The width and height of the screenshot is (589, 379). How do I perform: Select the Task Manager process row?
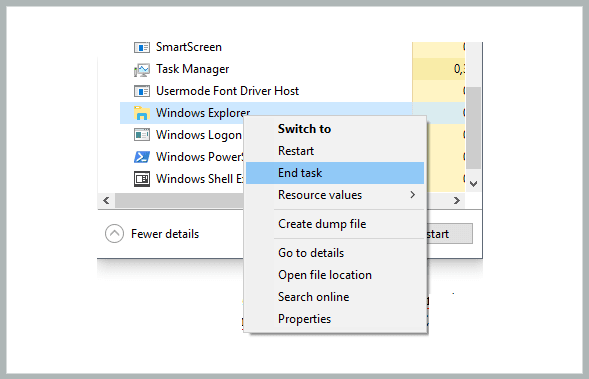(x=292, y=69)
